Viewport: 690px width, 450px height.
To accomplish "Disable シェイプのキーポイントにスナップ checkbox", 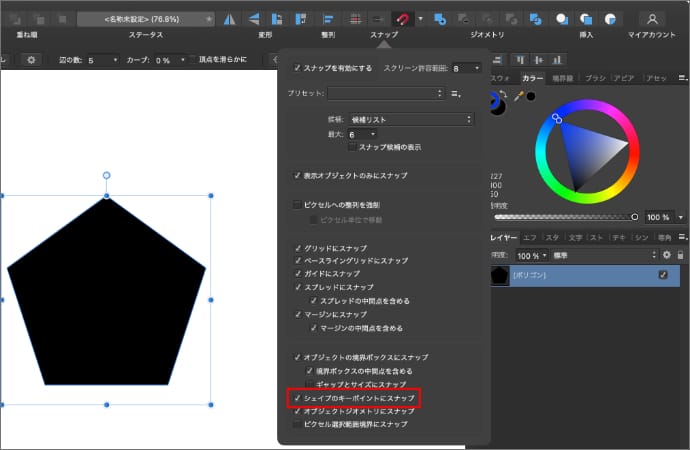I will (296, 400).
